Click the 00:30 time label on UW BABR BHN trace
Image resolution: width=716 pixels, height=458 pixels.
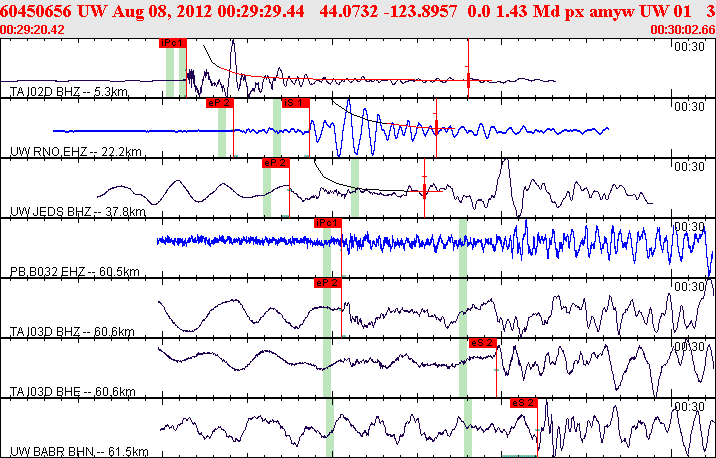pyautogui.click(x=689, y=406)
